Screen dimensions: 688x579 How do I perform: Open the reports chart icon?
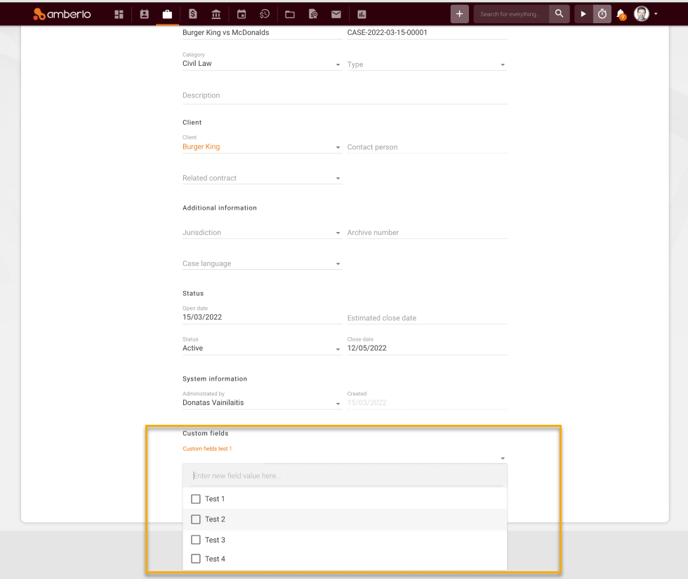click(362, 14)
